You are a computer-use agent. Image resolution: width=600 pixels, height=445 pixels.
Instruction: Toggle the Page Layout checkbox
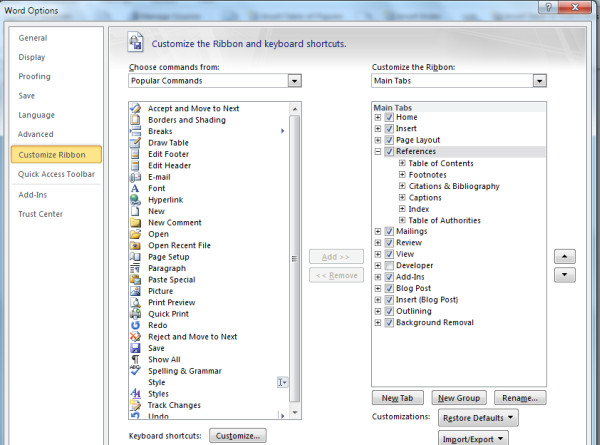(x=389, y=140)
